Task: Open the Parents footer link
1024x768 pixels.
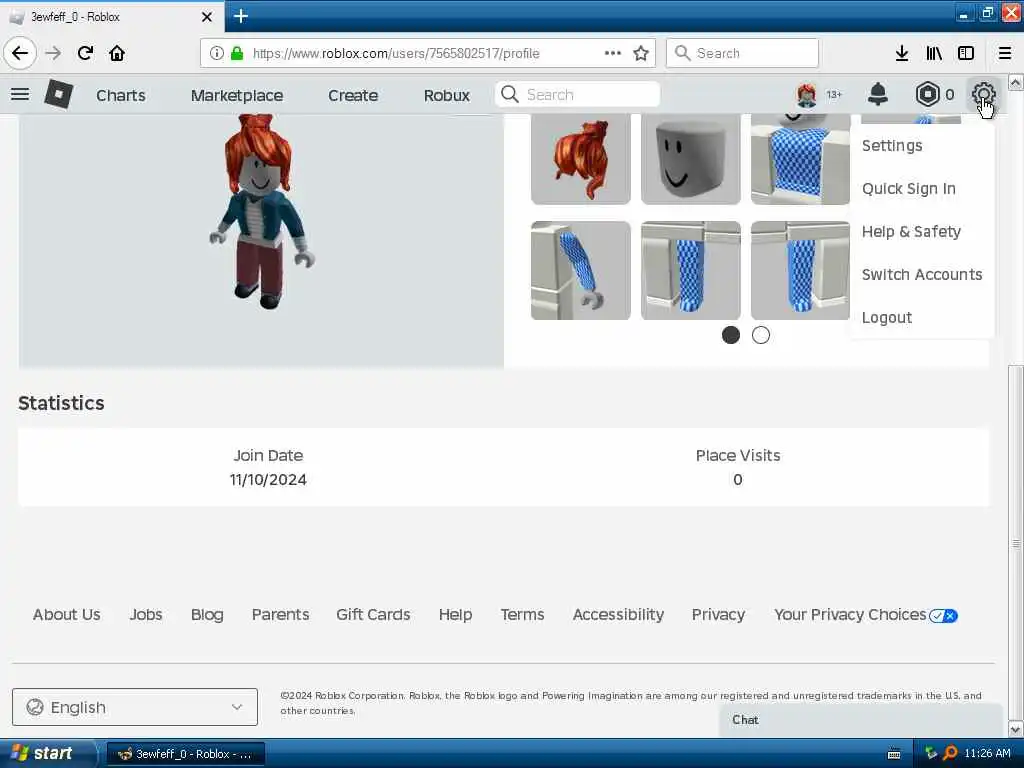Action: (x=280, y=615)
